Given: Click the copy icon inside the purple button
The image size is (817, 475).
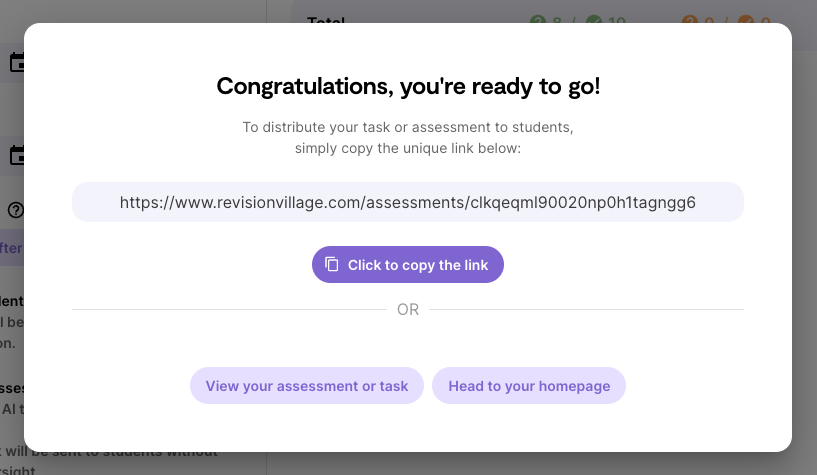Looking at the screenshot, I should tap(332, 265).
